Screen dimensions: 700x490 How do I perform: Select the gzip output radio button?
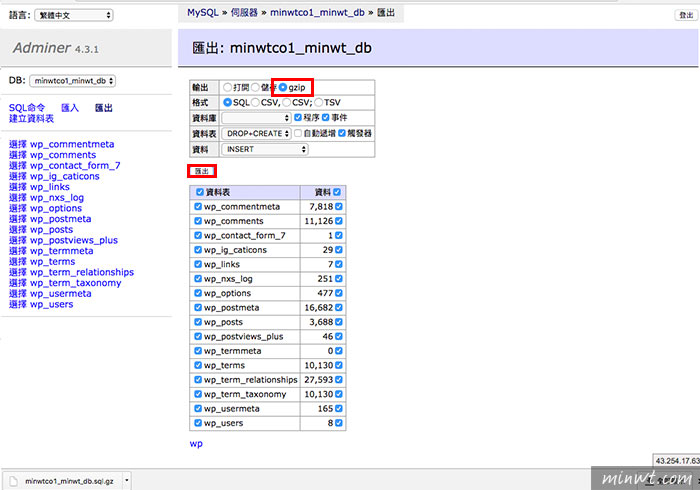click(283, 87)
